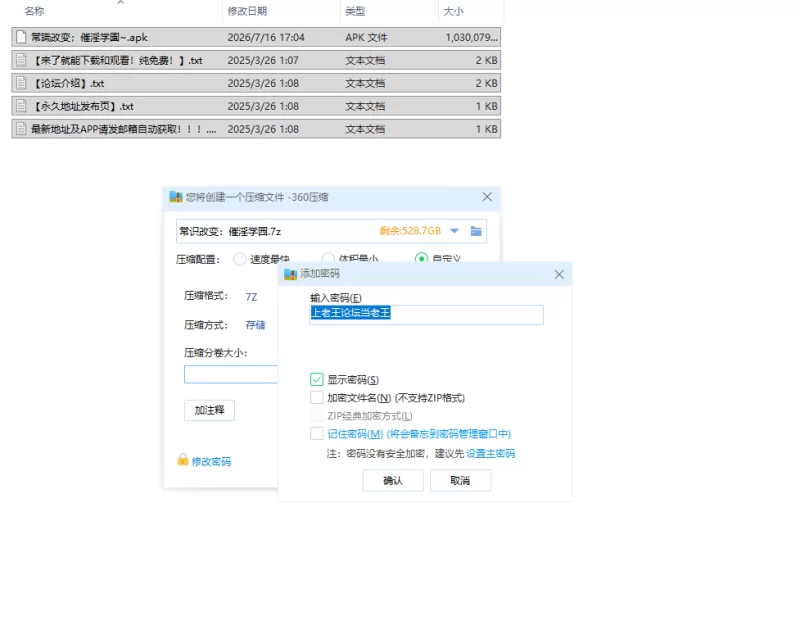The height and width of the screenshot is (639, 800).
Task: Click the 加注释 button
Action: pos(209,410)
